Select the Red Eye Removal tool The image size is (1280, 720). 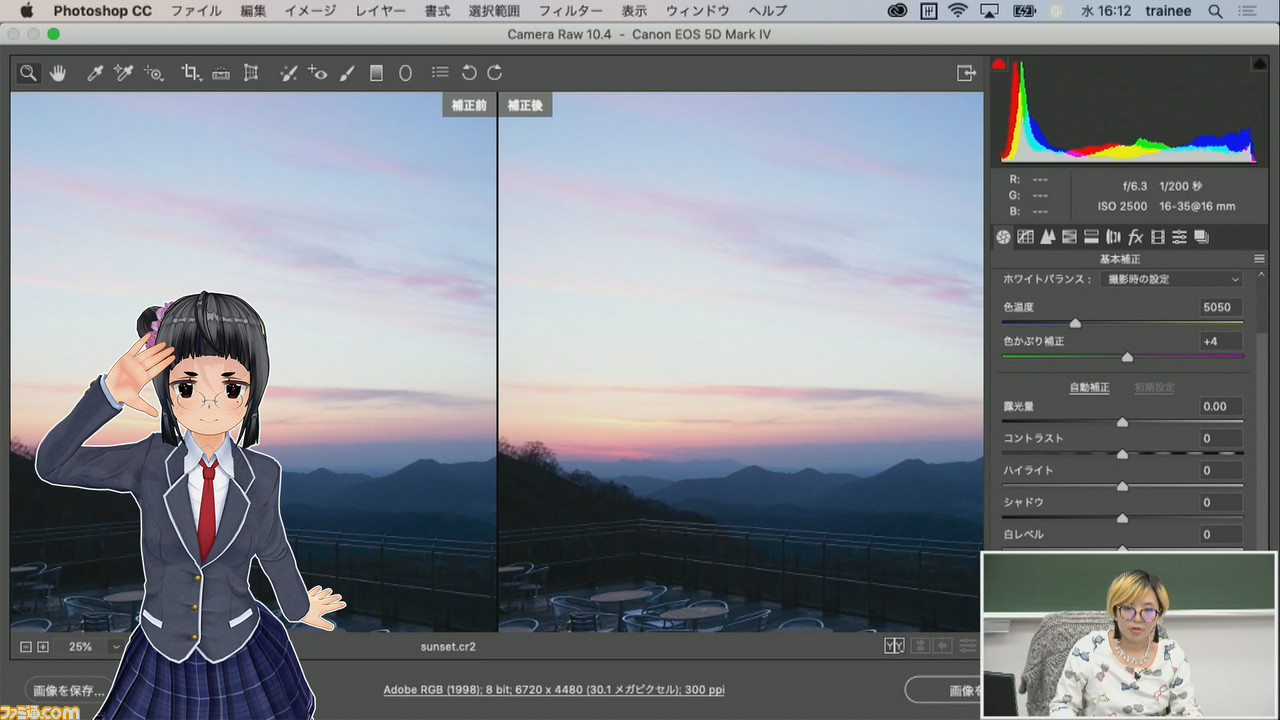click(x=317, y=73)
